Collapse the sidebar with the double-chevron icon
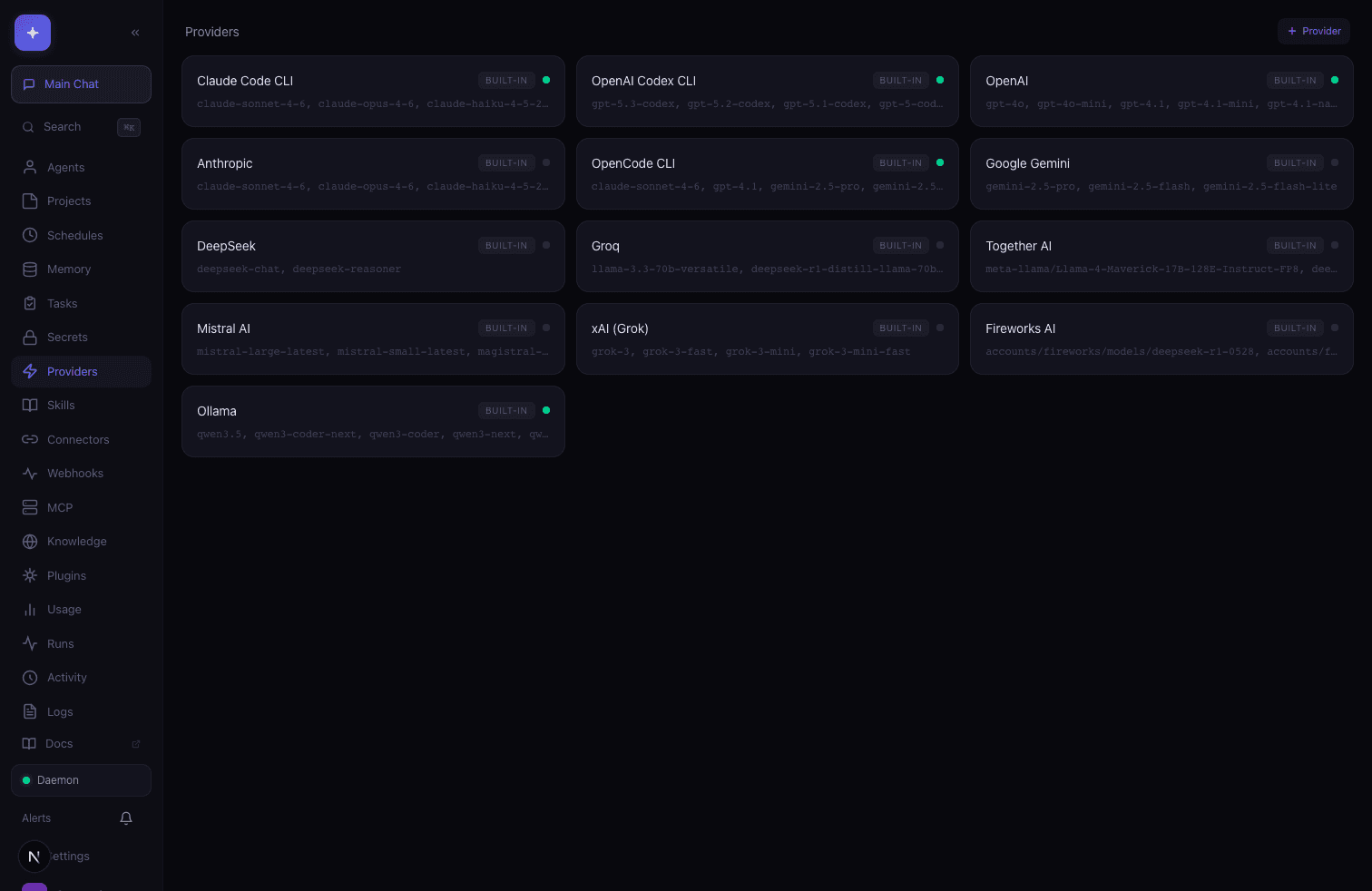This screenshot has height=891, width=1372. [135, 33]
